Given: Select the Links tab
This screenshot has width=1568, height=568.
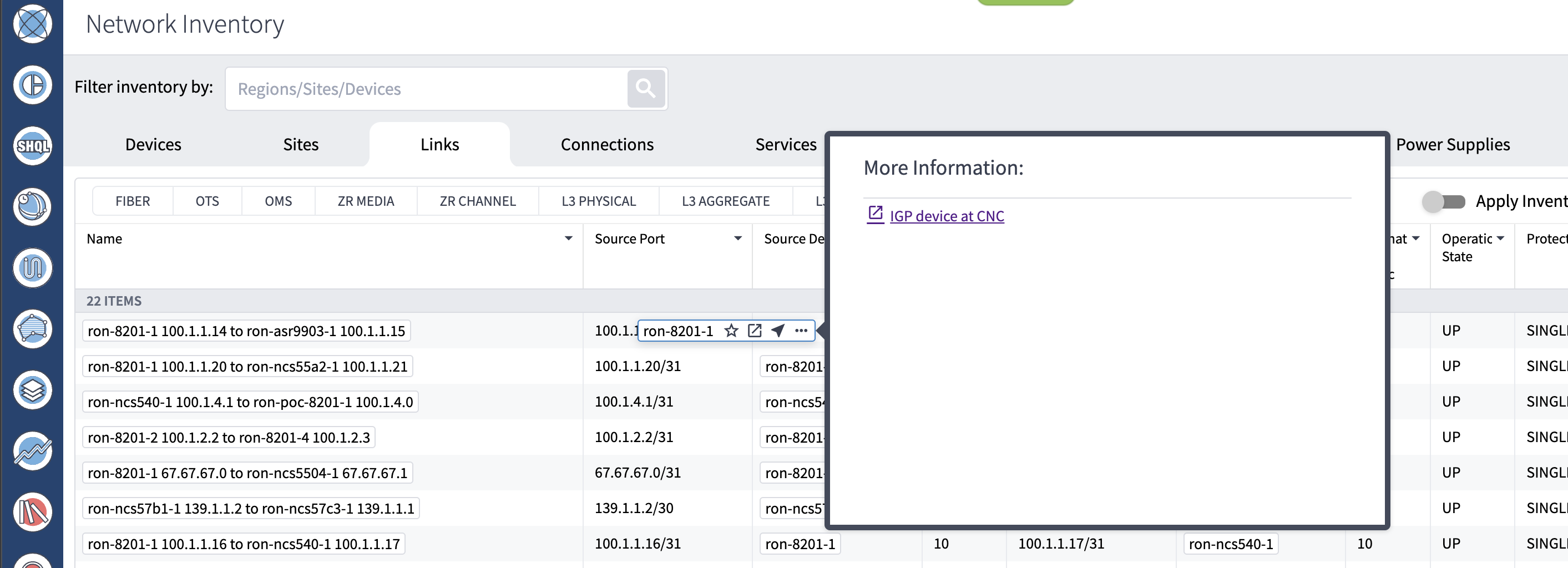Looking at the screenshot, I should (x=439, y=144).
